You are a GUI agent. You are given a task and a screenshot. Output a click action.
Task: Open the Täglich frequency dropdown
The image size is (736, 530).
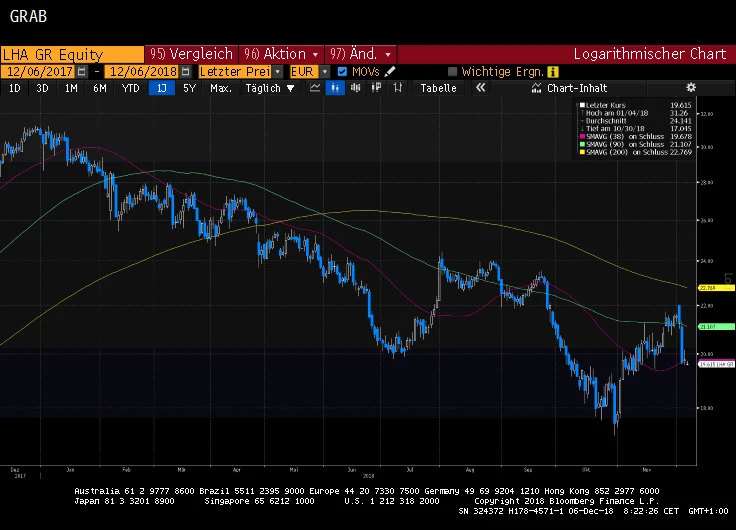(x=270, y=88)
